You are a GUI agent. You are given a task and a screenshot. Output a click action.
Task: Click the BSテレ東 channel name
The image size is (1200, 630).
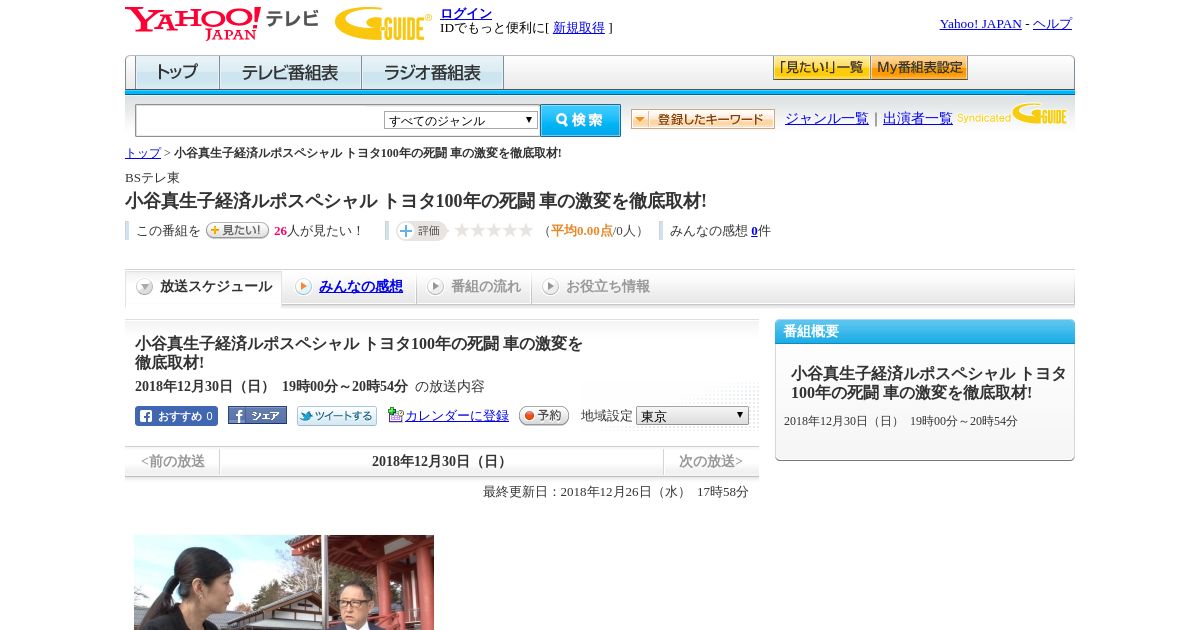tap(152, 178)
